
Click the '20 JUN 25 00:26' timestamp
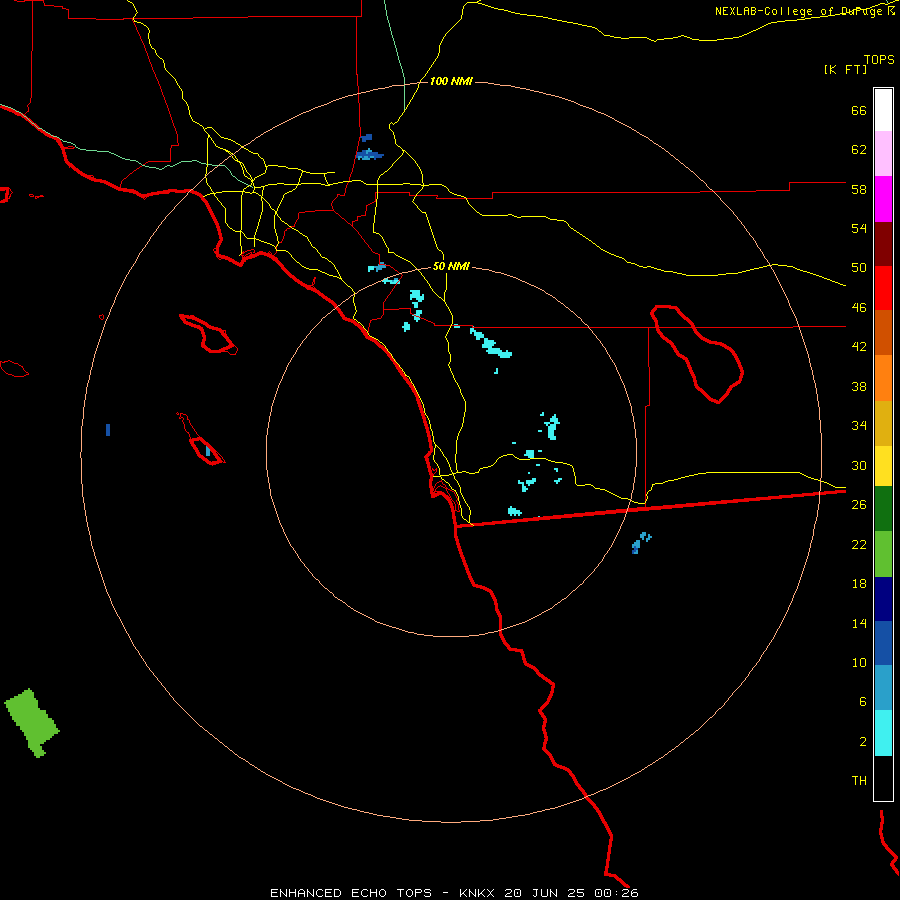(x=571, y=893)
